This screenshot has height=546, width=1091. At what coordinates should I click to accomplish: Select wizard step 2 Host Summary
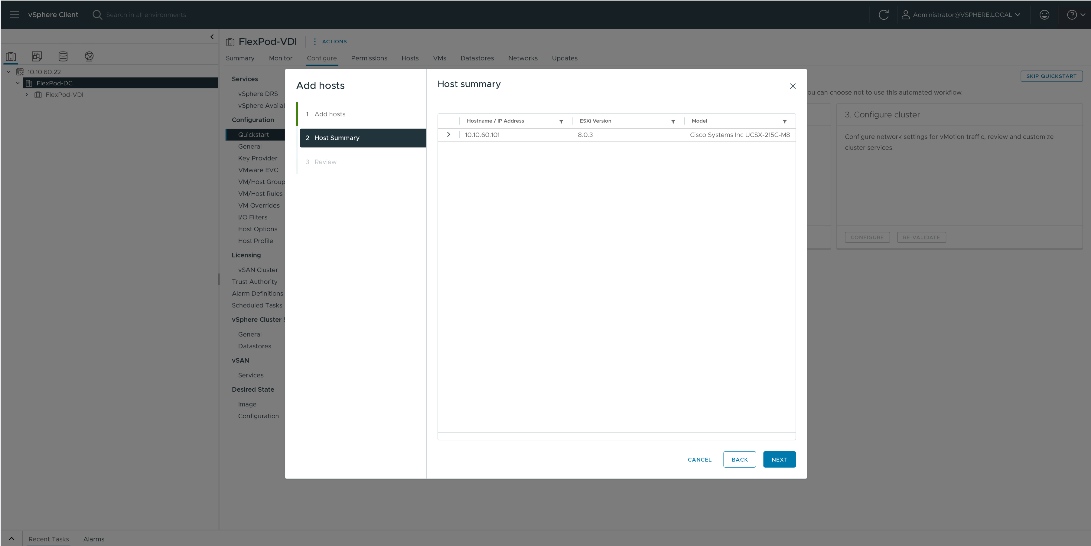363,138
